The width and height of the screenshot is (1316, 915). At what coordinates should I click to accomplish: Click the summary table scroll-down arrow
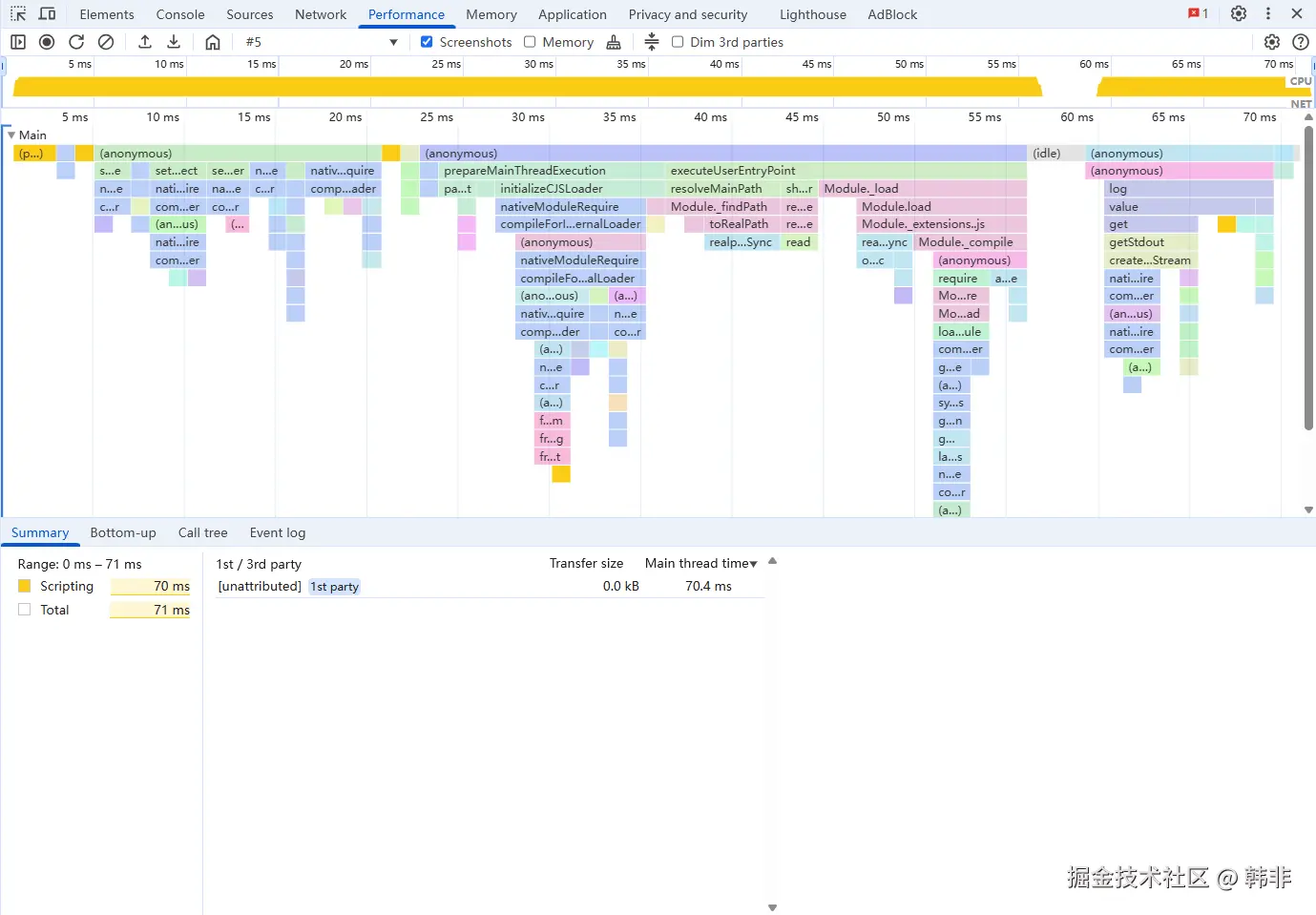tap(773, 907)
